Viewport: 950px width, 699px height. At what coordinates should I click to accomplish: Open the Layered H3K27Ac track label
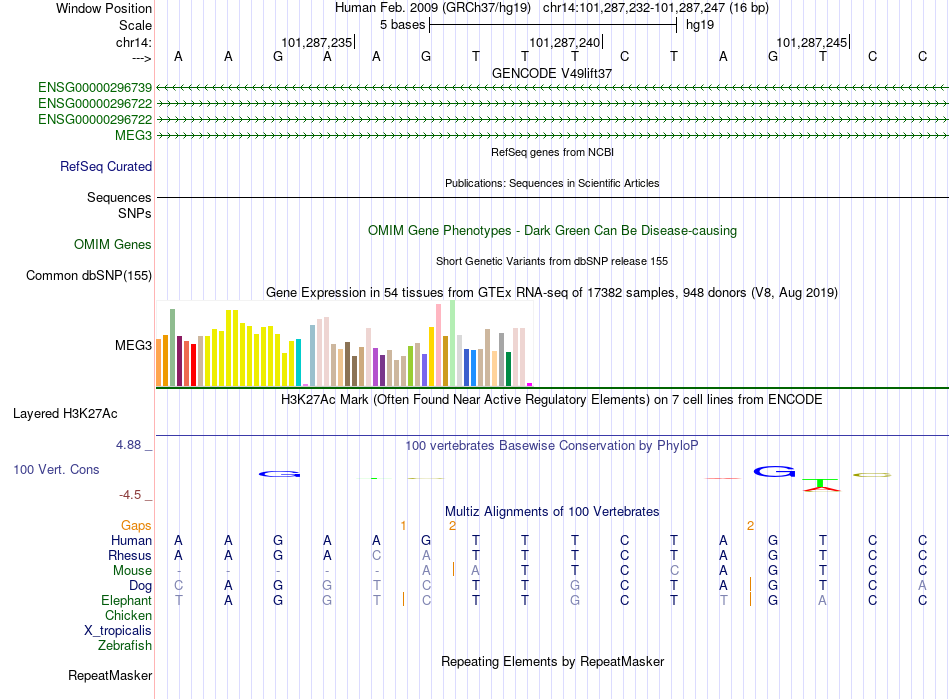pyautogui.click(x=65, y=414)
